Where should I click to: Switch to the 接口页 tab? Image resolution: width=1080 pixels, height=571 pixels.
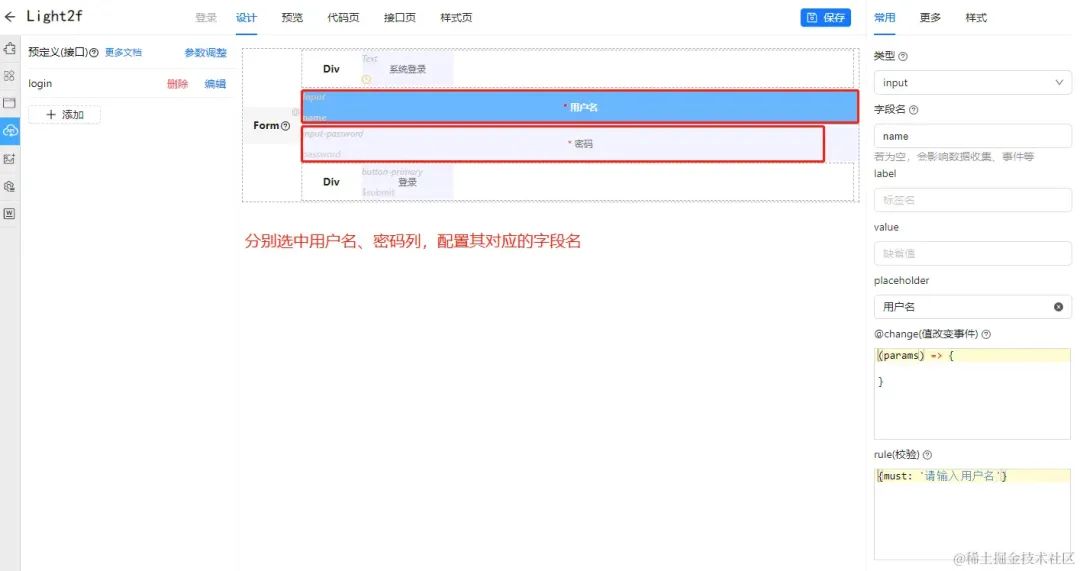coord(399,18)
